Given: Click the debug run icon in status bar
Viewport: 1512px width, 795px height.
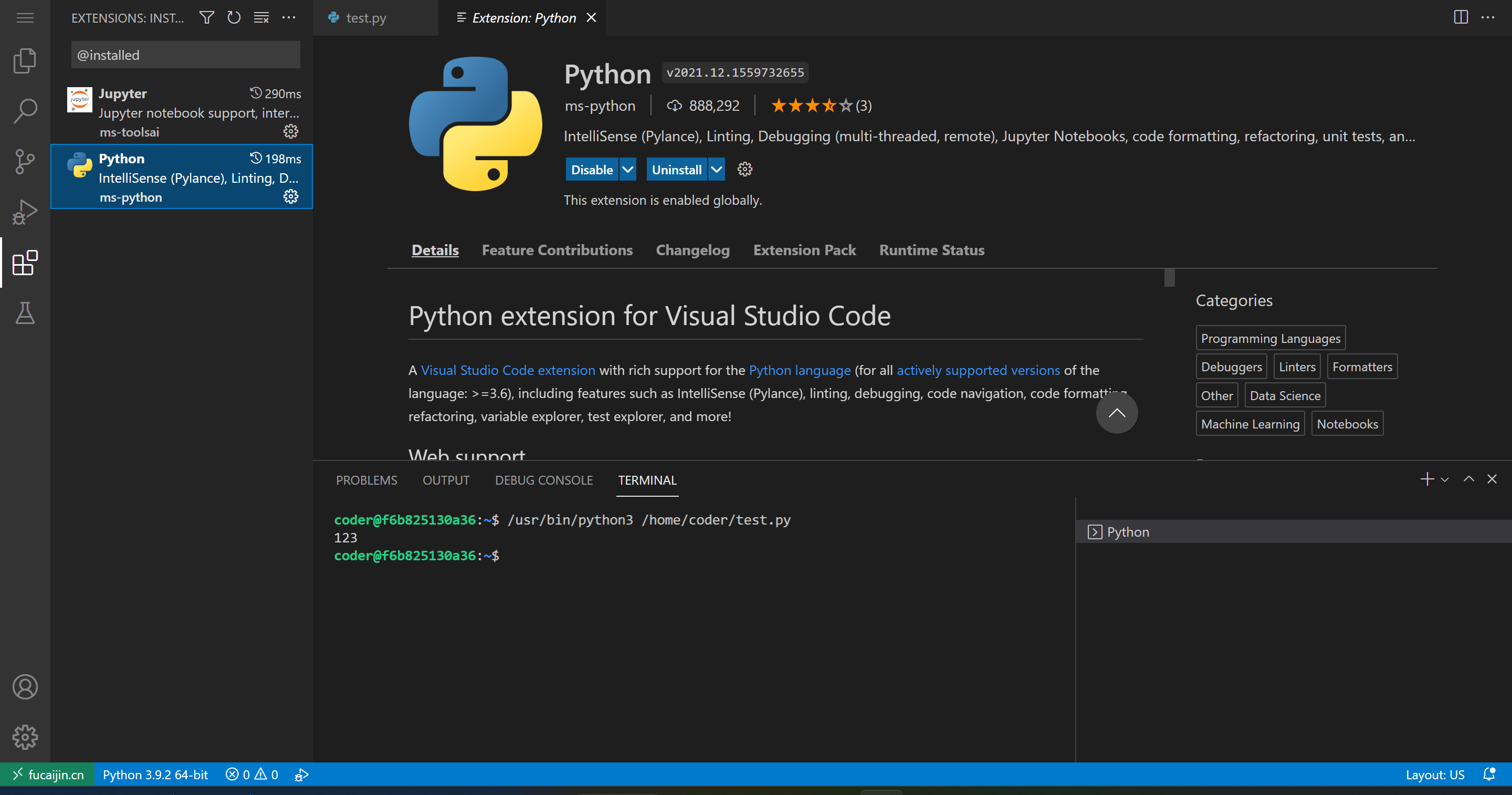Looking at the screenshot, I should click(x=302, y=775).
